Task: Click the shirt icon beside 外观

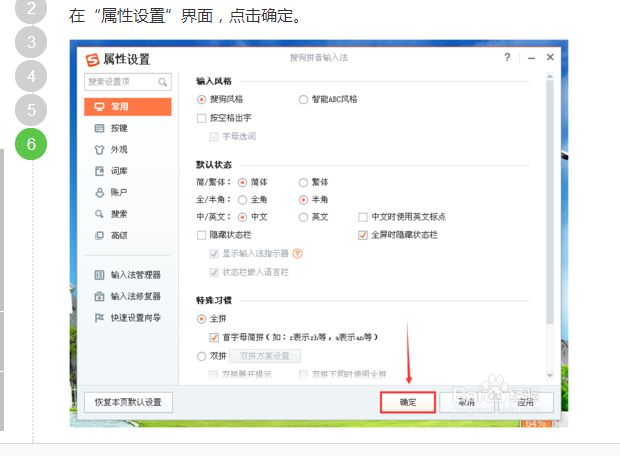Action: click(99, 149)
